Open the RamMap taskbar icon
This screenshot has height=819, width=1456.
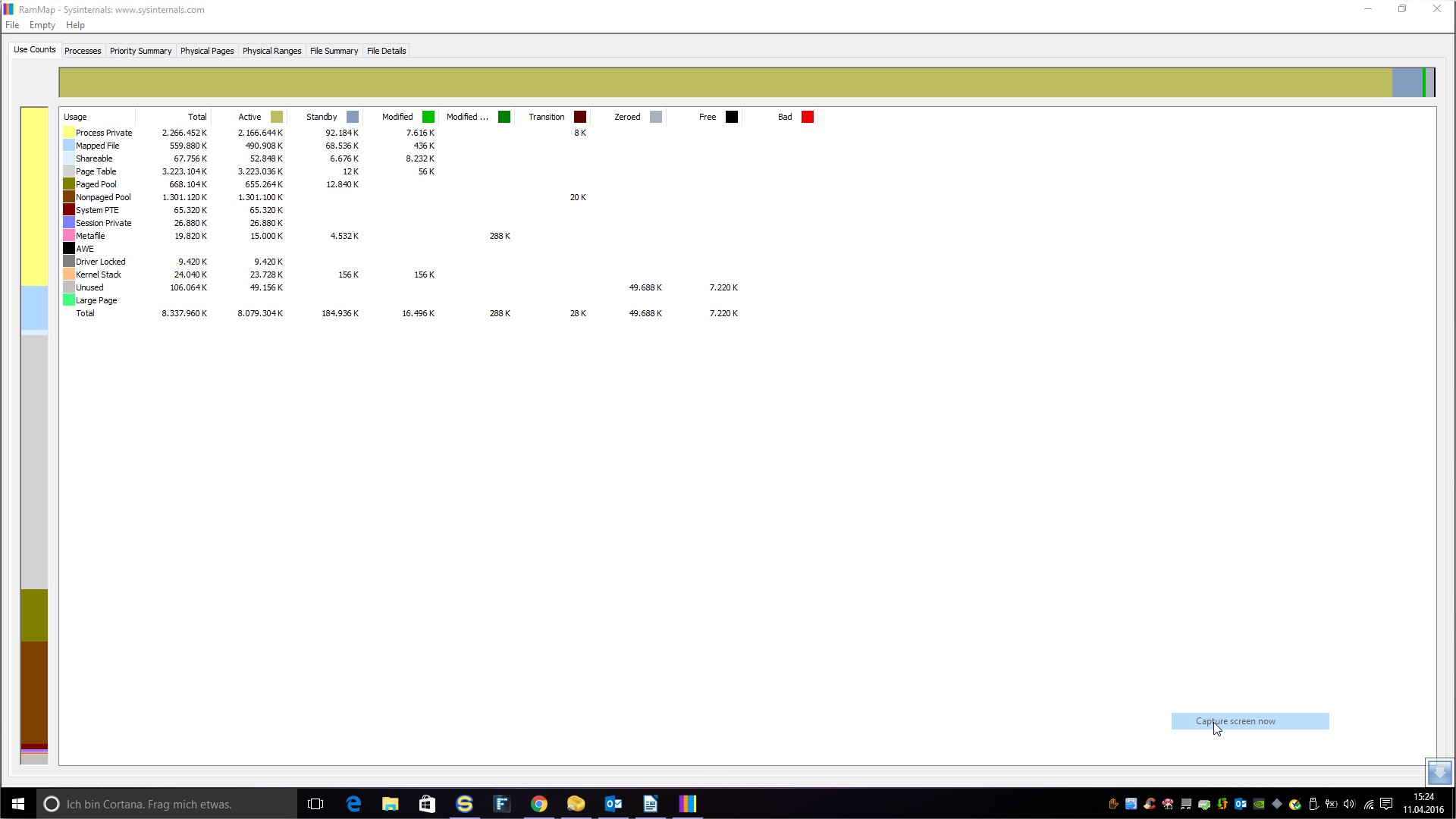(x=687, y=804)
